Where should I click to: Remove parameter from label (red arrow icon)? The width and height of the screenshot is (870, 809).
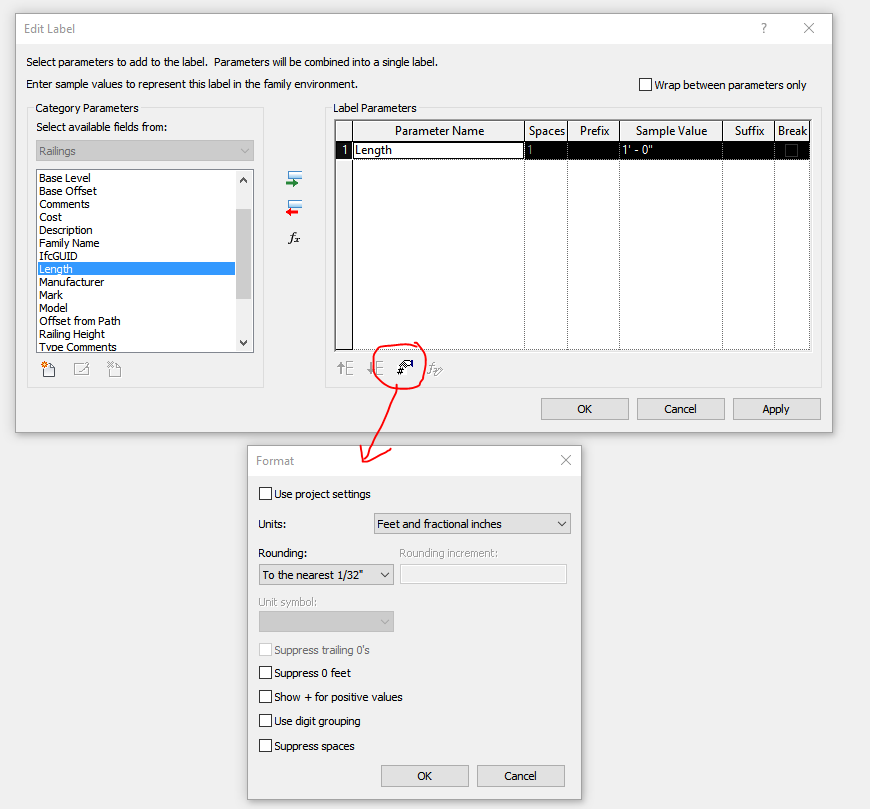[294, 208]
